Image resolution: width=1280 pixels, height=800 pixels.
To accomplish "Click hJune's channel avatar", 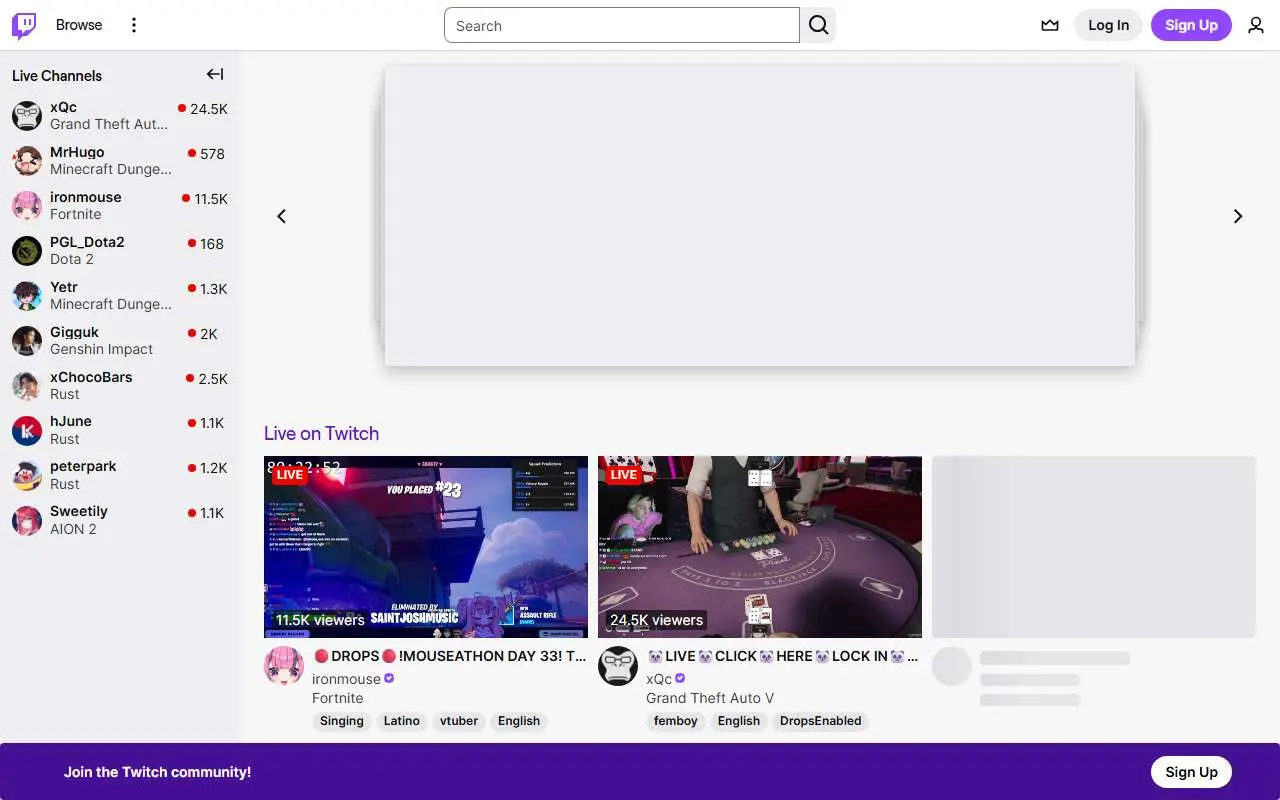I will pos(27,431).
